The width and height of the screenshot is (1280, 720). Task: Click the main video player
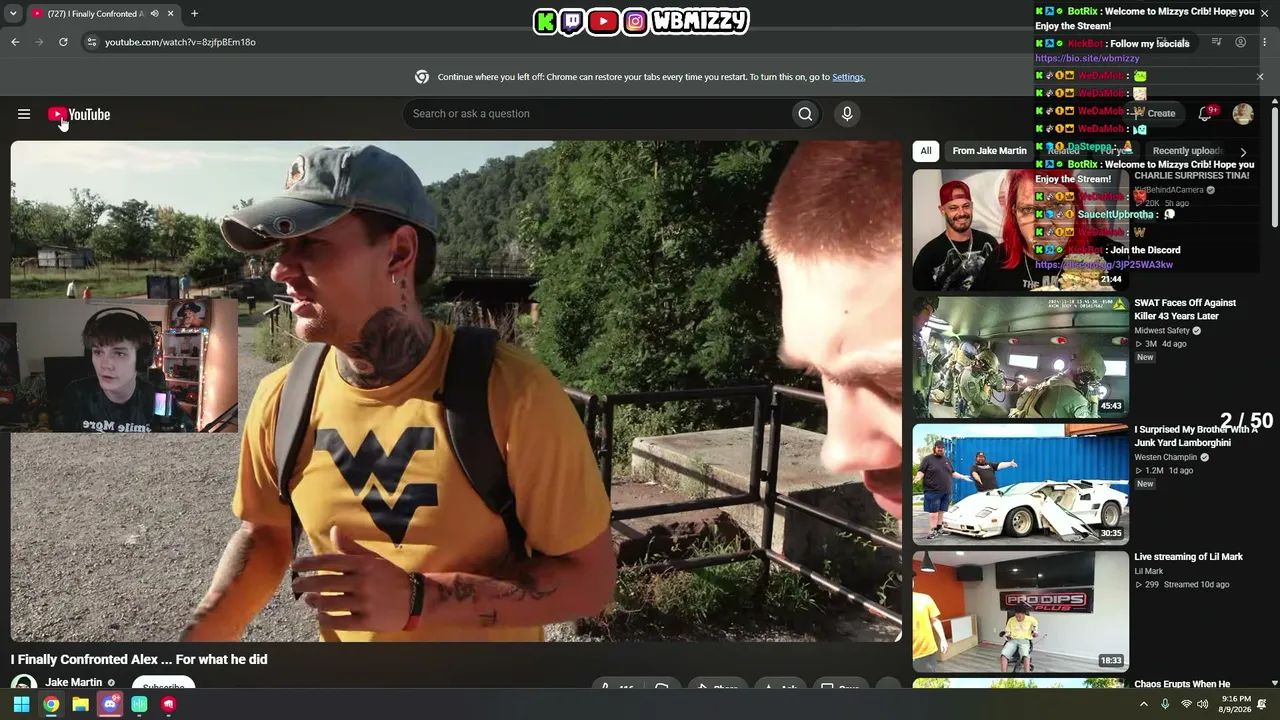coord(456,391)
